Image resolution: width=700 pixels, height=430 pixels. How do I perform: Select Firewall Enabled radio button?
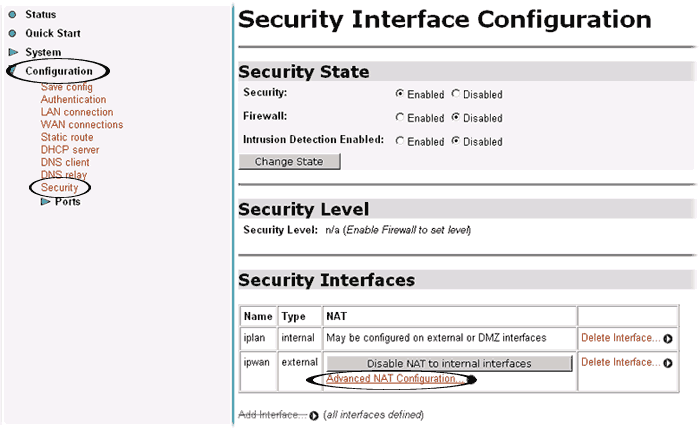coord(400,118)
